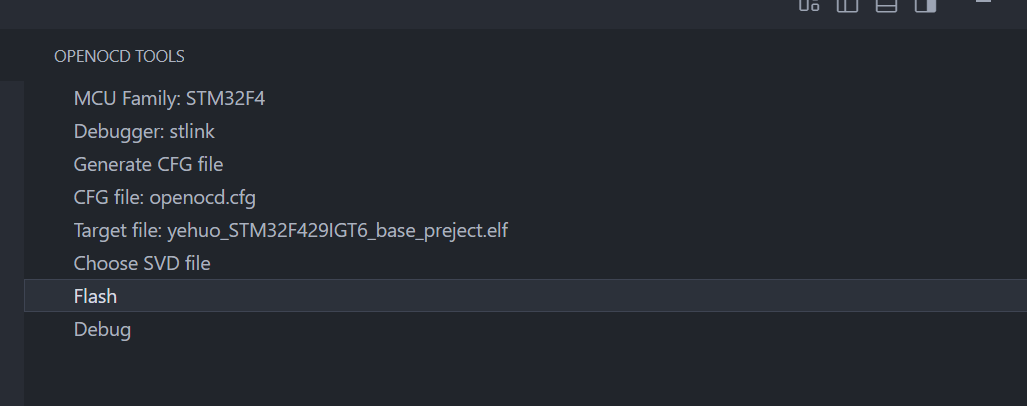Click Generate CFG file
The image size is (1027, 406).
pos(148,164)
